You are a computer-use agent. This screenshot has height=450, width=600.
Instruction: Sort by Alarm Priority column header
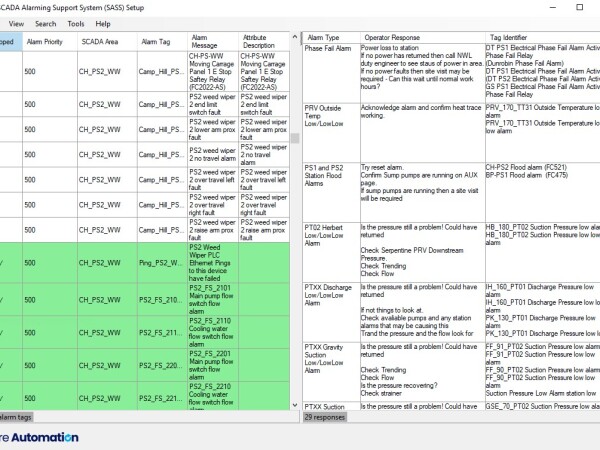tap(50, 42)
